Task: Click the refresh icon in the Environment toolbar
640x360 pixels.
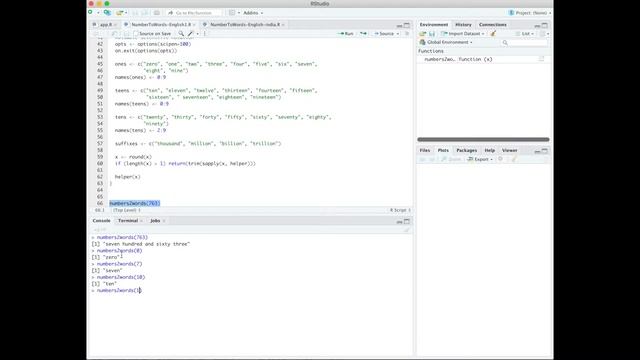Action: point(543,33)
